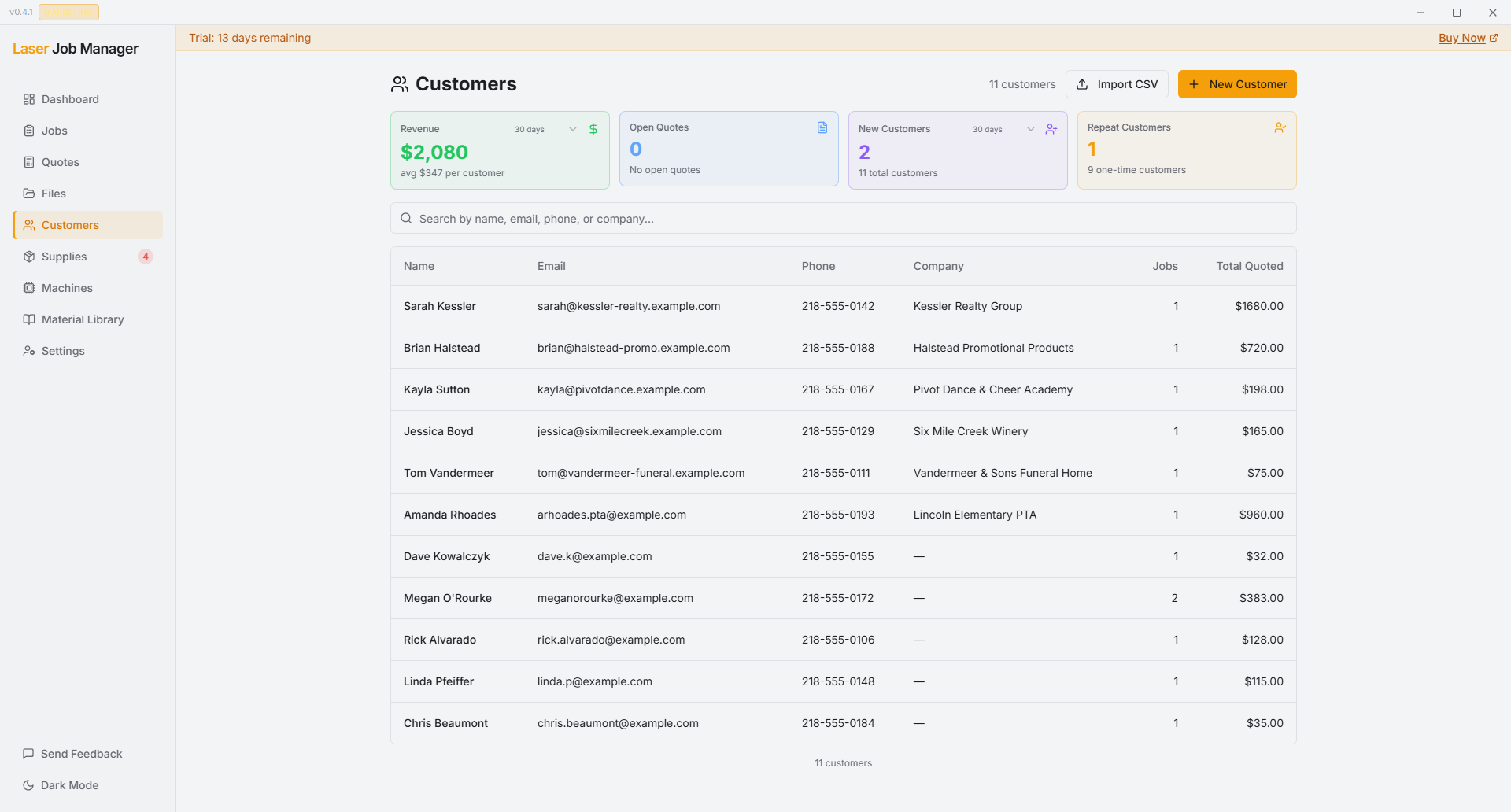This screenshot has width=1511, height=812.
Task: Click the user-plus icon on New Customers card
Action: 1051,128
